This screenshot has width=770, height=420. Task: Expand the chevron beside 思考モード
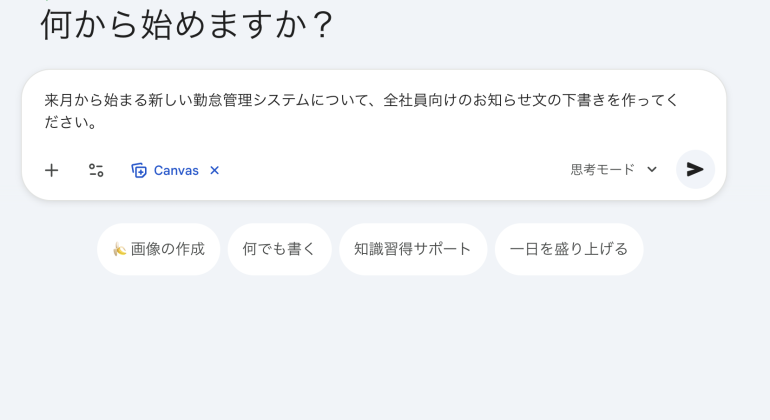[652, 170]
